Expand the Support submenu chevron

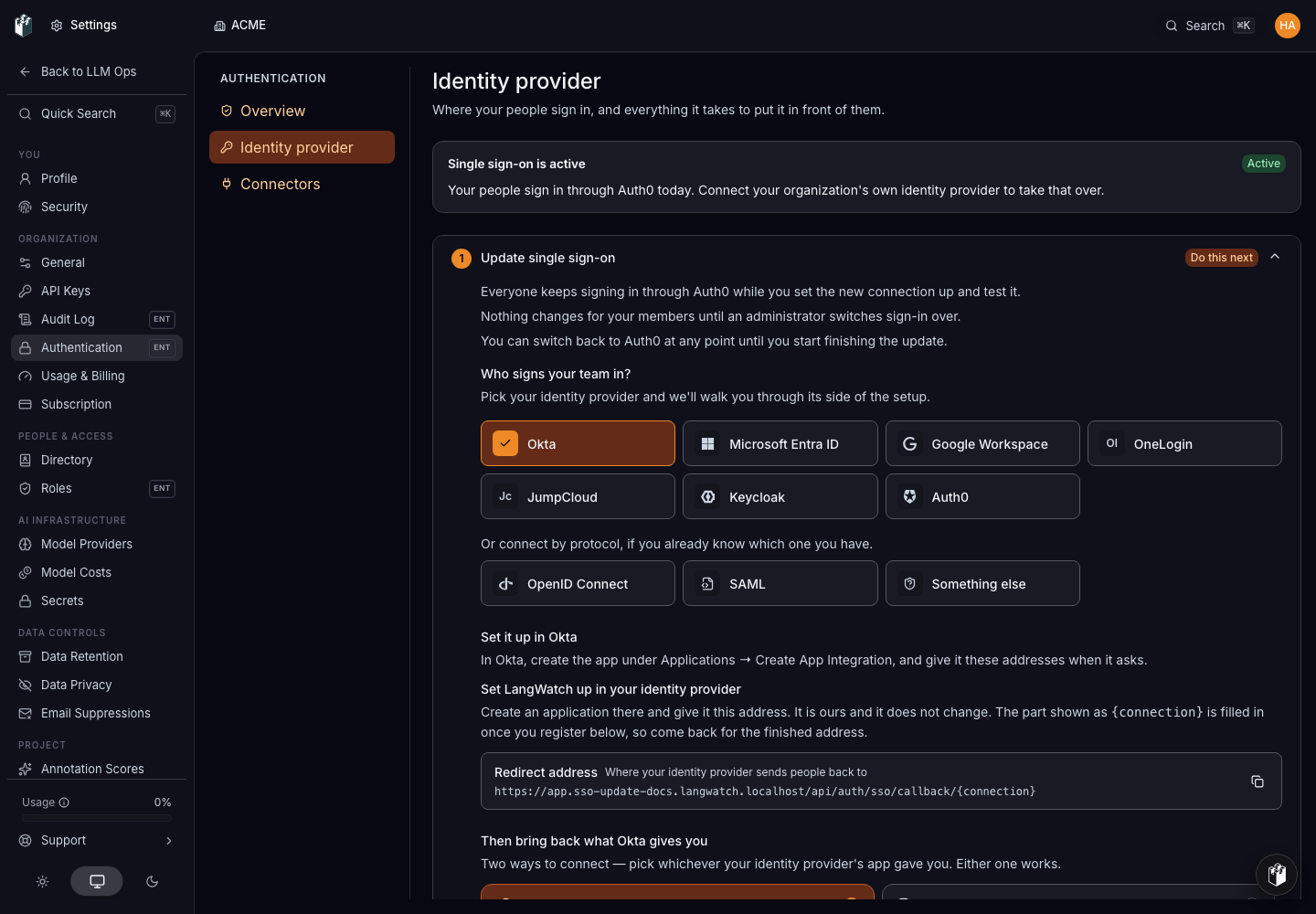[169, 841]
